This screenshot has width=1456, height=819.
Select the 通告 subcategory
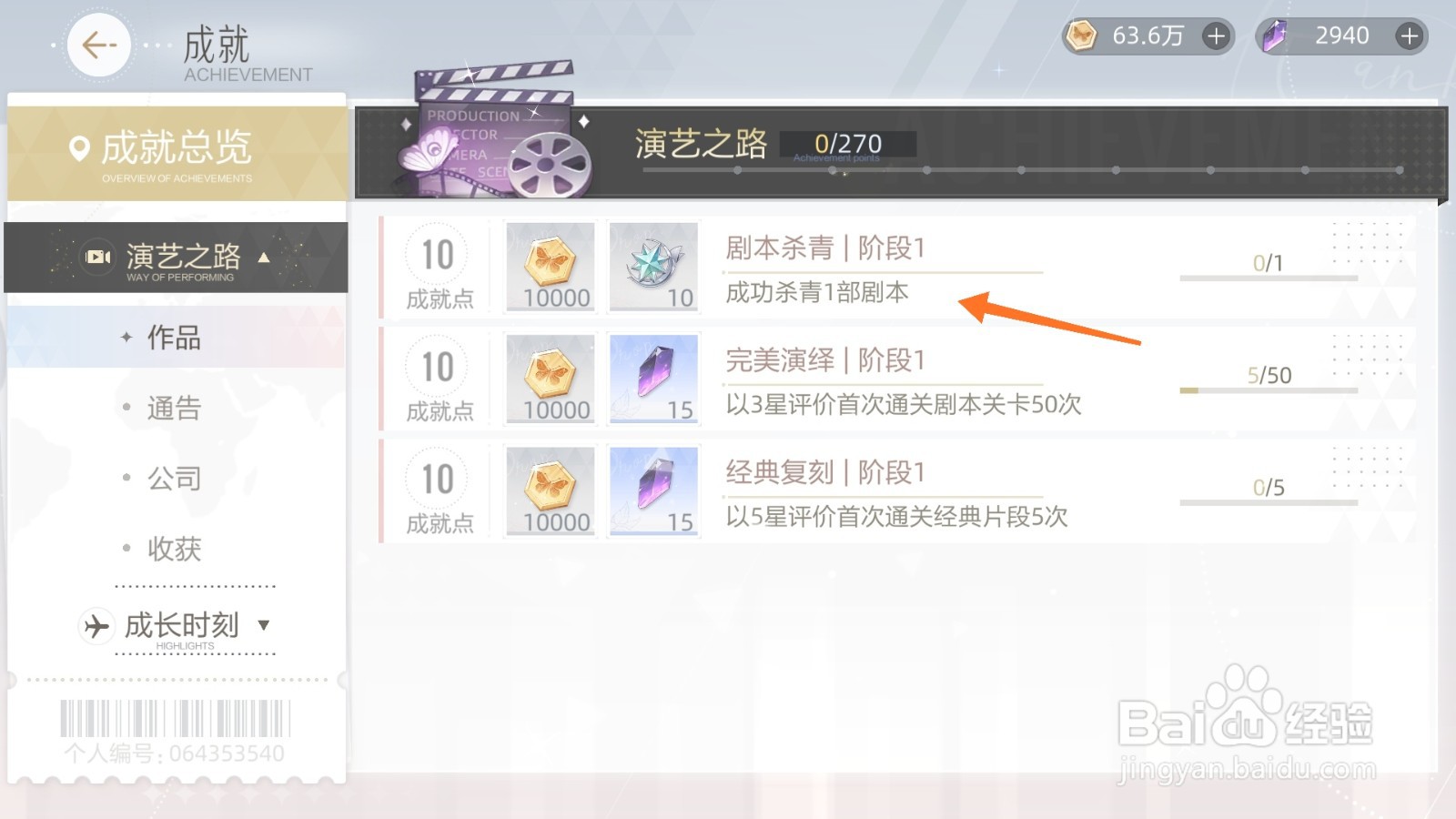point(176,408)
